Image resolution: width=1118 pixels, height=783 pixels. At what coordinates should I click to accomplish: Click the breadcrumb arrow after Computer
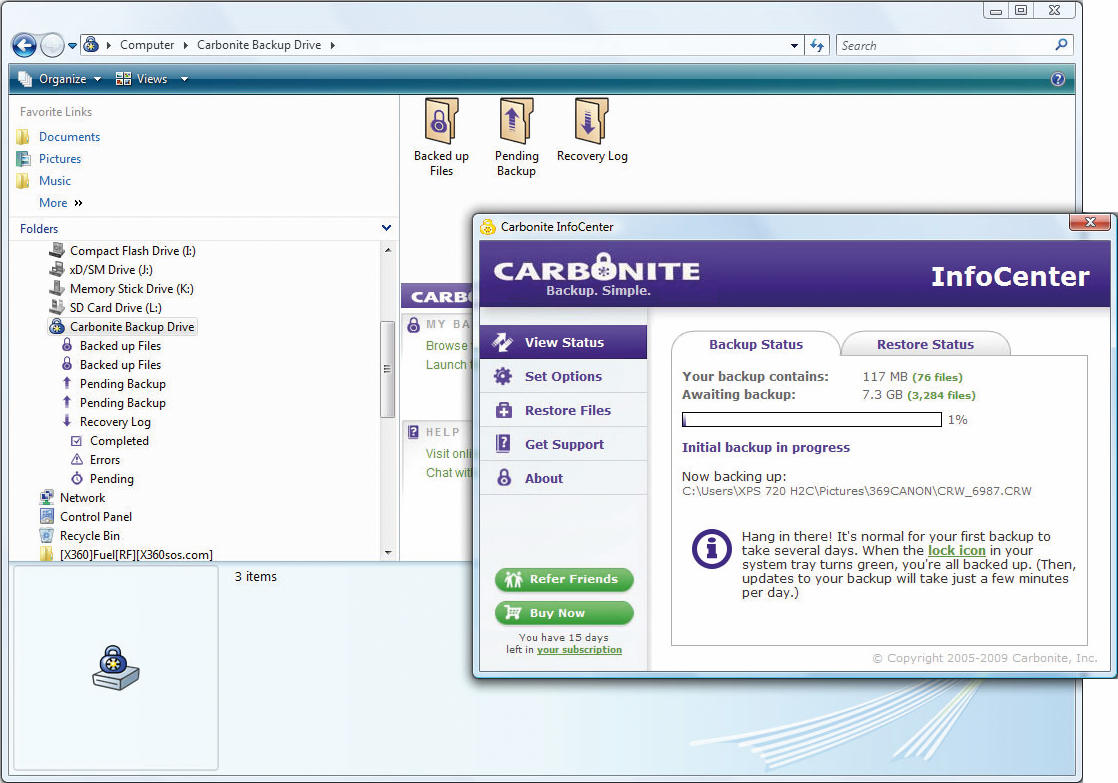(185, 45)
